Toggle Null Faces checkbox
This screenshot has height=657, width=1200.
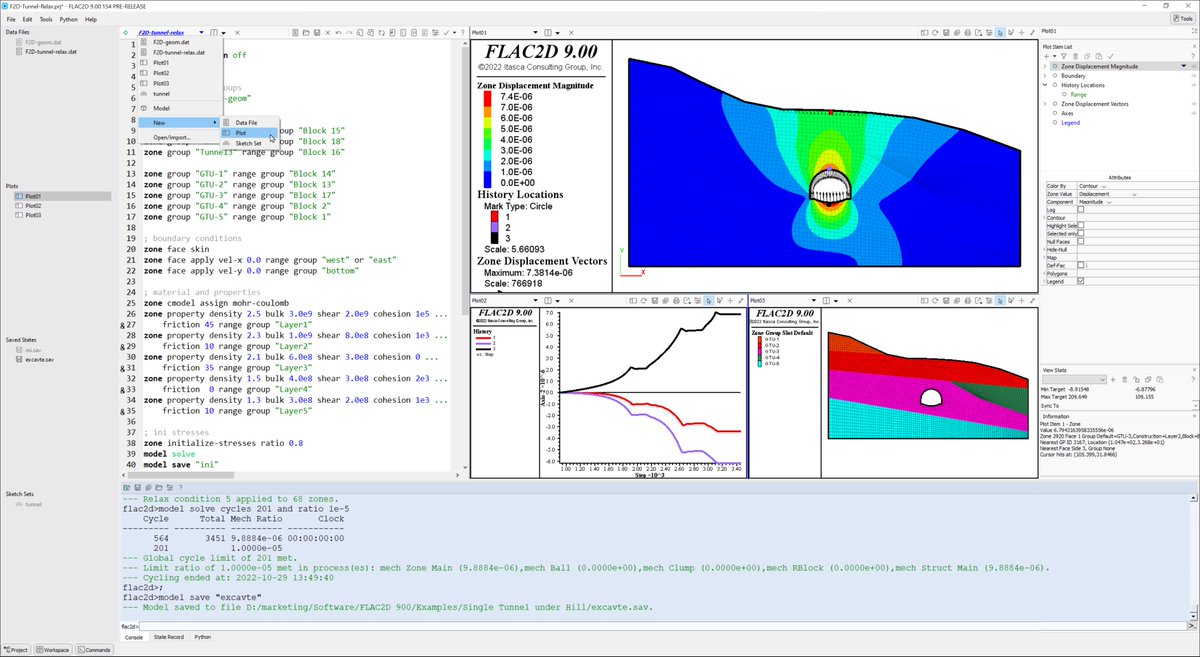[1081, 241]
